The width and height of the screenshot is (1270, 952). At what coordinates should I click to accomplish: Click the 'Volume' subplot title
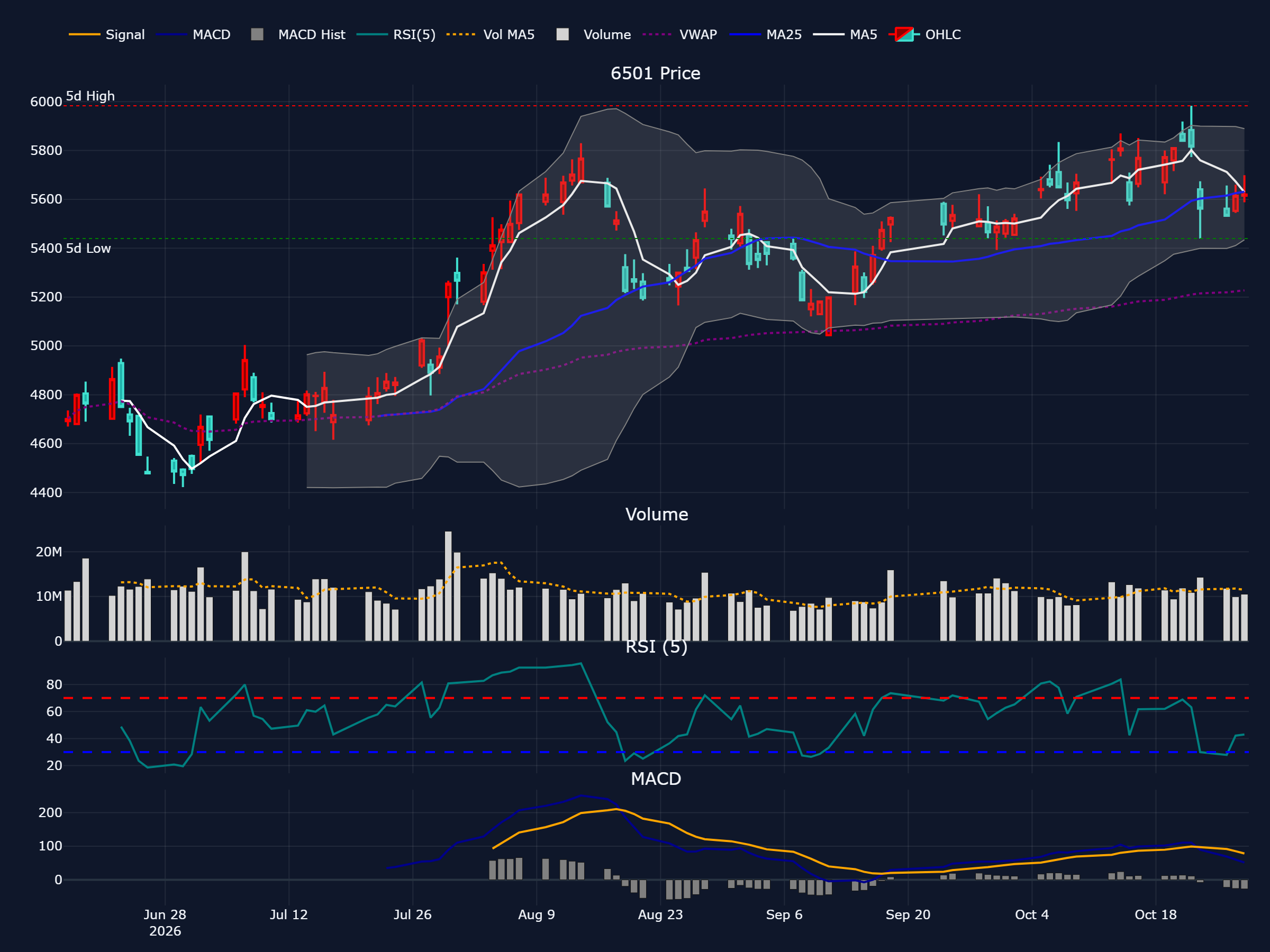(656, 514)
